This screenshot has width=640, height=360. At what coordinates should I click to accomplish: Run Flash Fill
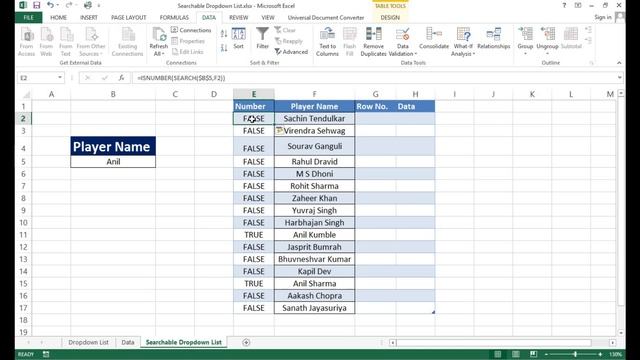click(x=349, y=41)
